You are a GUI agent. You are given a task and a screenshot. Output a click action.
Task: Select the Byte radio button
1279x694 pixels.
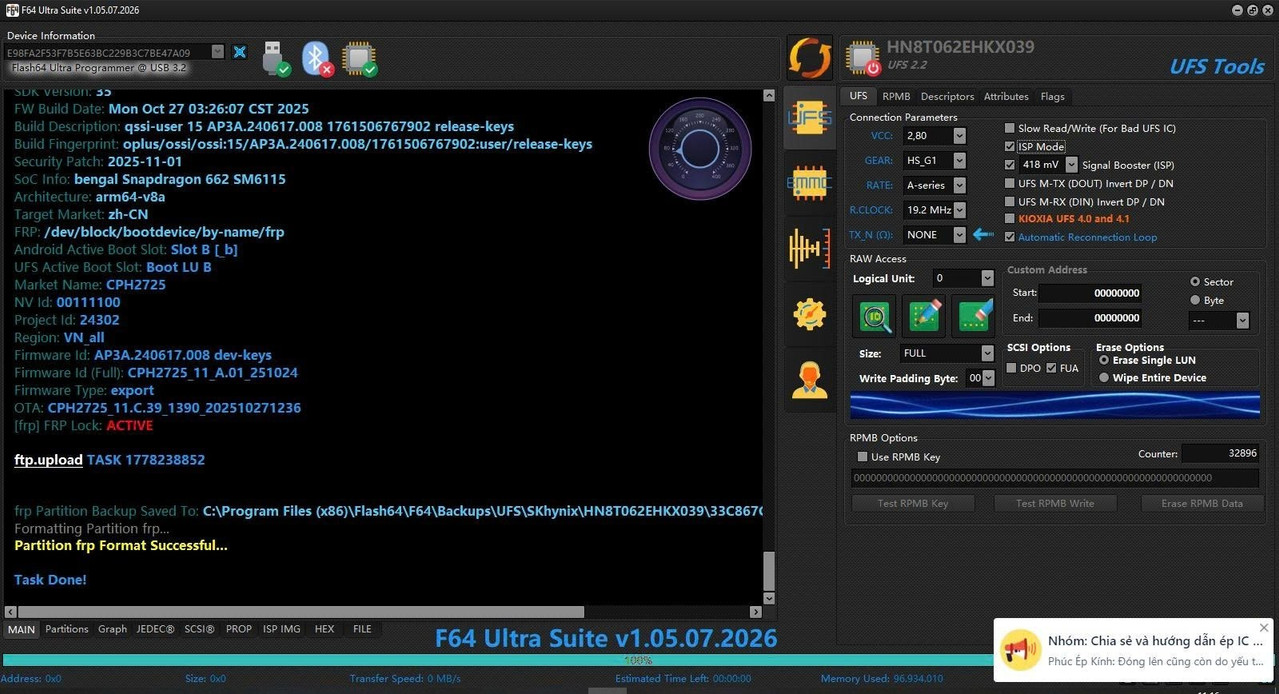coord(1195,300)
